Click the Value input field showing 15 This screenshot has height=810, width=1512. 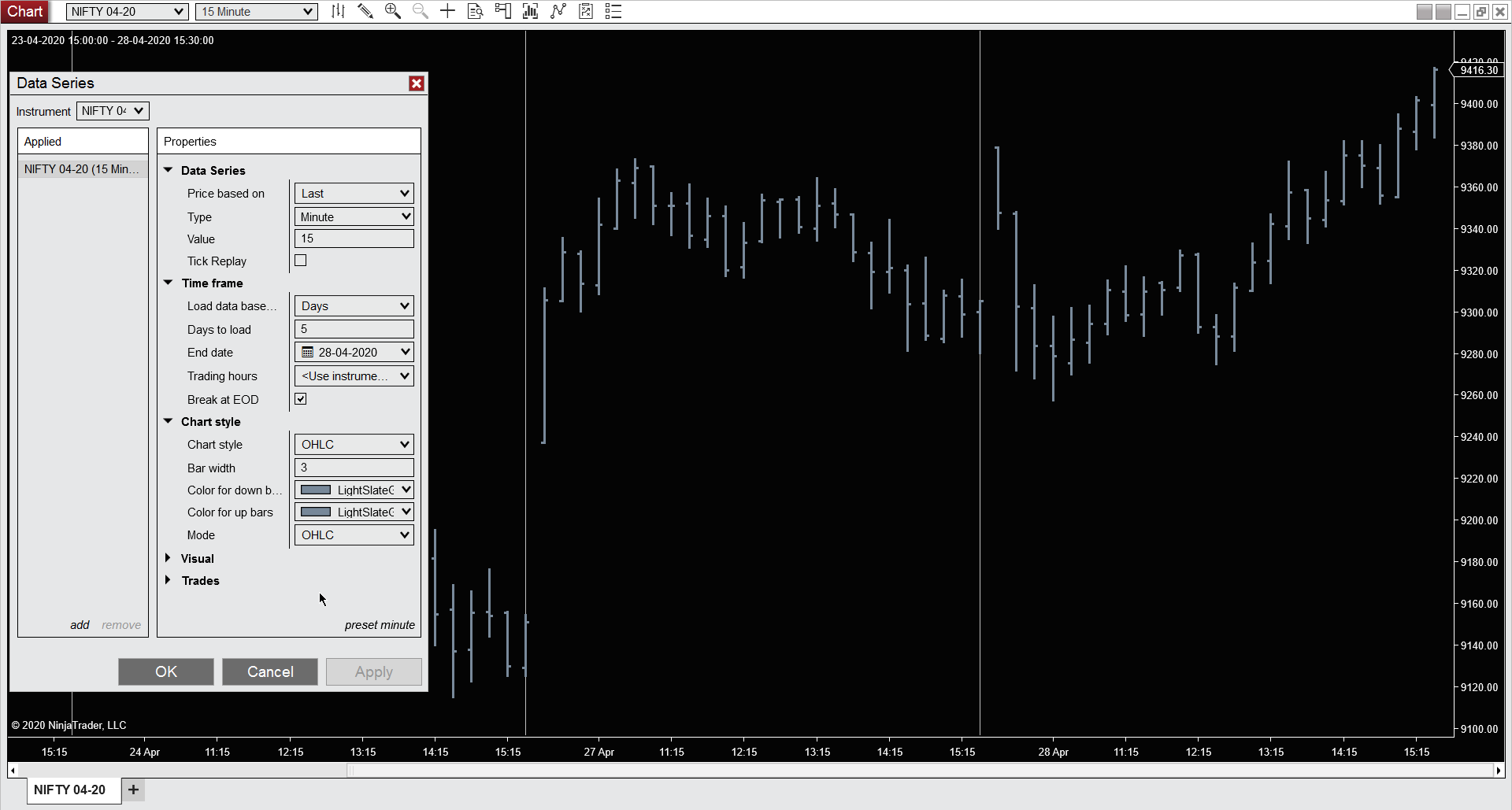click(x=354, y=239)
